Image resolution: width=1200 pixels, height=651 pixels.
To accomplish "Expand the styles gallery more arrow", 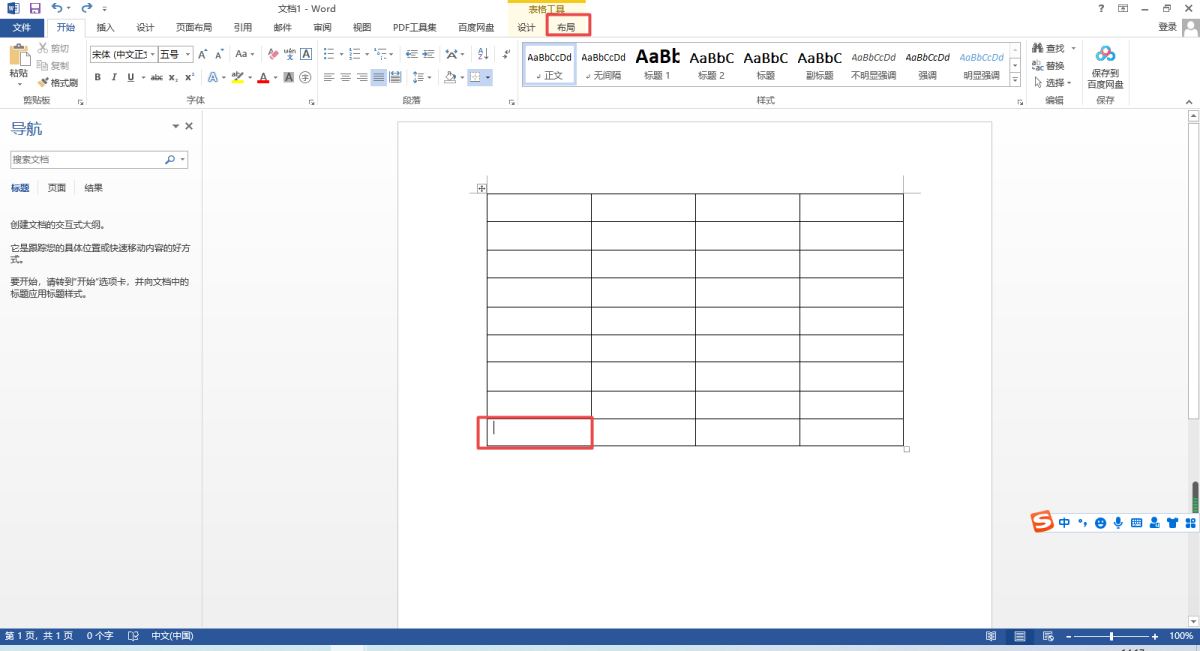I will point(1016,83).
